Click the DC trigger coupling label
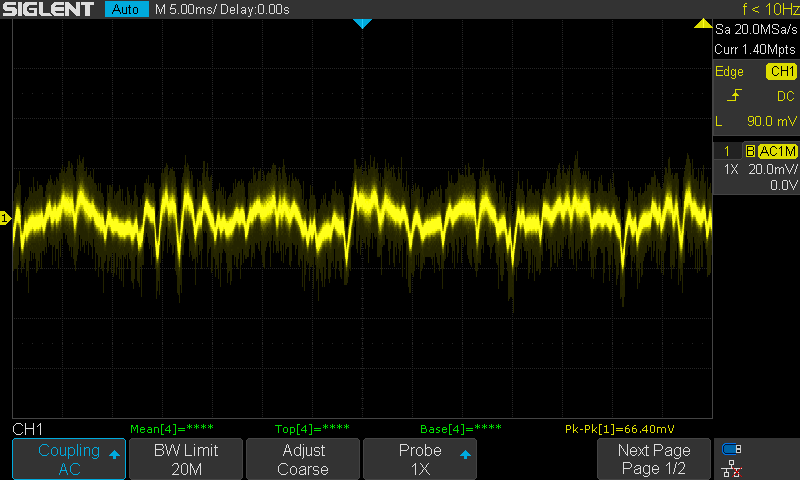Viewport: 800px width, 480px height. click(786, 96)
